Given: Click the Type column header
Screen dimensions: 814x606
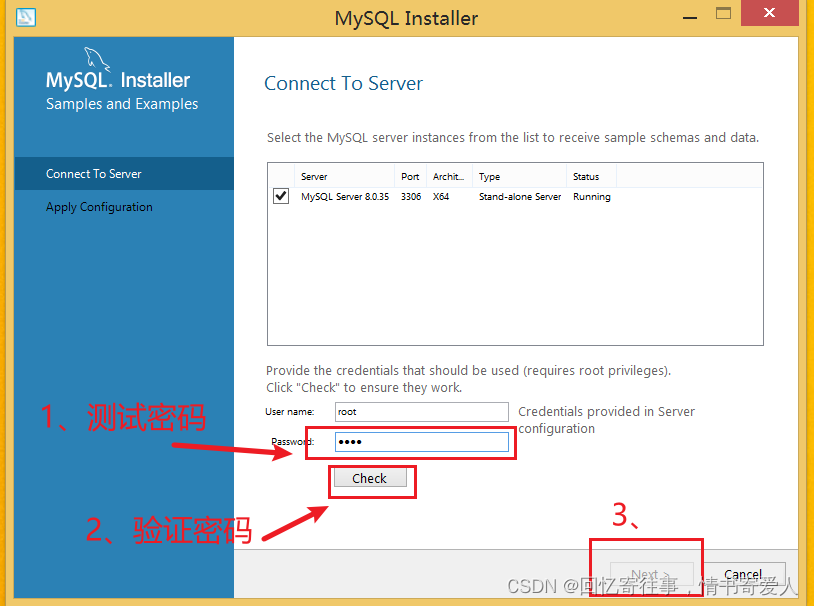Looking at the screenshot, I should point(519,177).
